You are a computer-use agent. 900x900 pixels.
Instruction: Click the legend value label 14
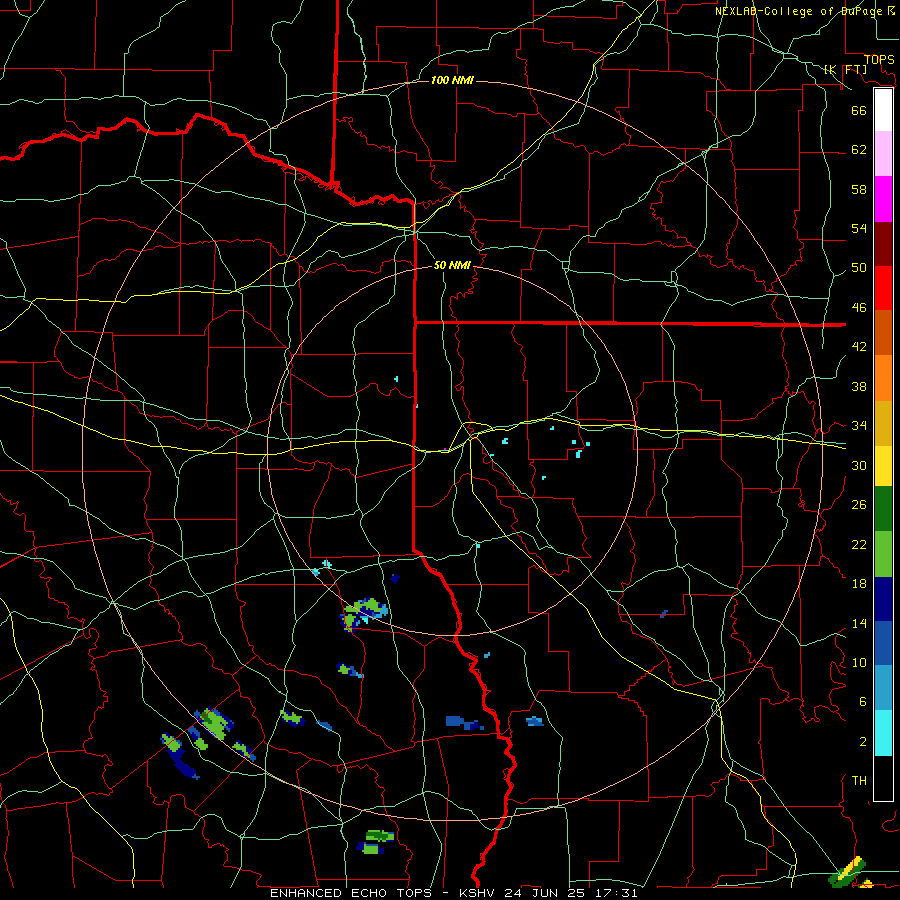click(x=859, y=623)
